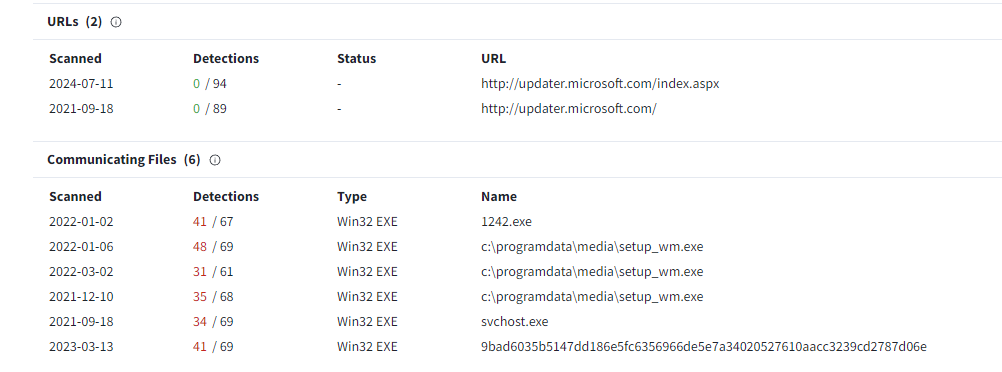1002x372 pixels.
Task: Open the http://updater.microsoft.com/ URL entry
Action: [569, 109]
